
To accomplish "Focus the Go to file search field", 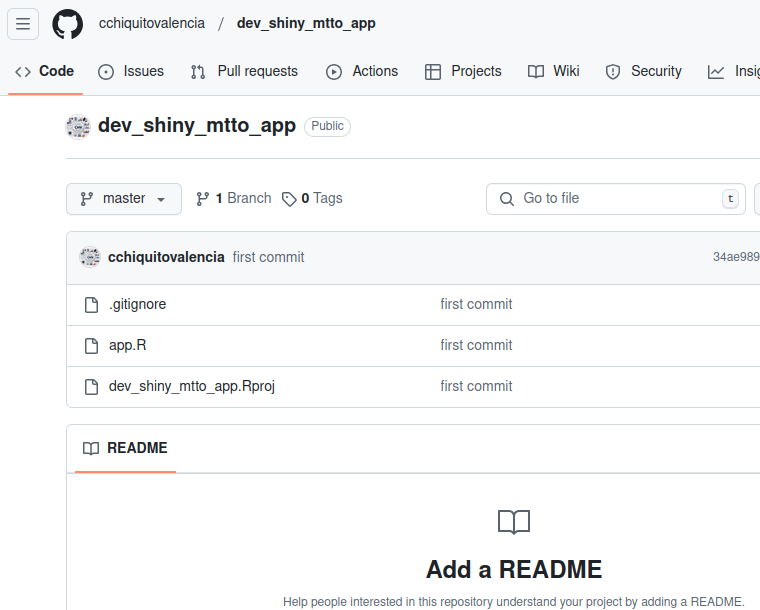I will click(x=616, y=199).
